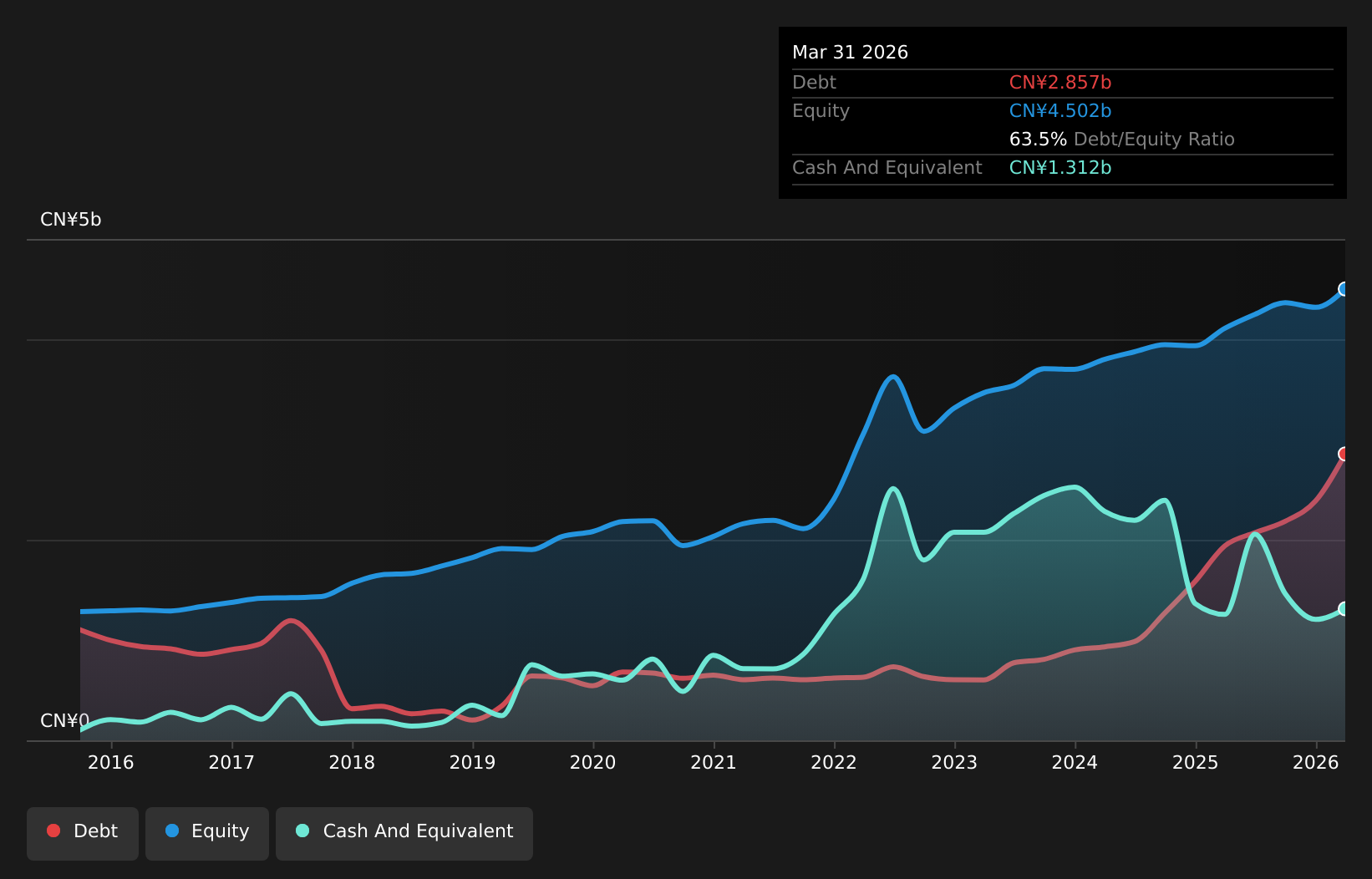This screenshot has height=879, width=1372.
Task: Click the red Debt endpoint marker on chart
Action: [x=1344, y=454]
